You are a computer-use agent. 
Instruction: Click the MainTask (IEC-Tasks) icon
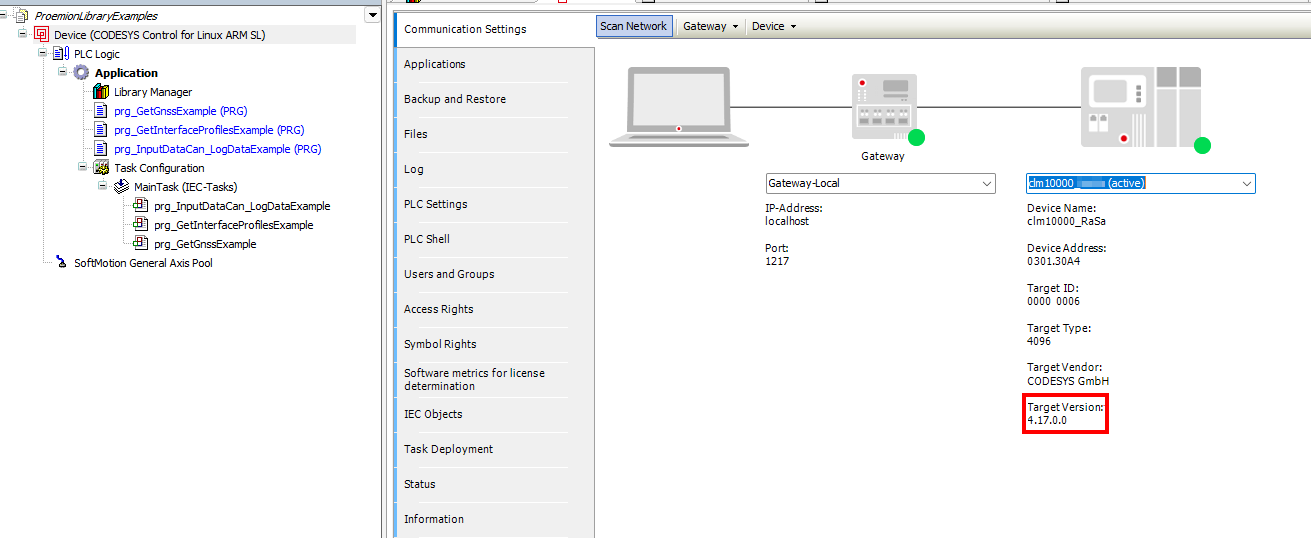(x=121, y=187)
